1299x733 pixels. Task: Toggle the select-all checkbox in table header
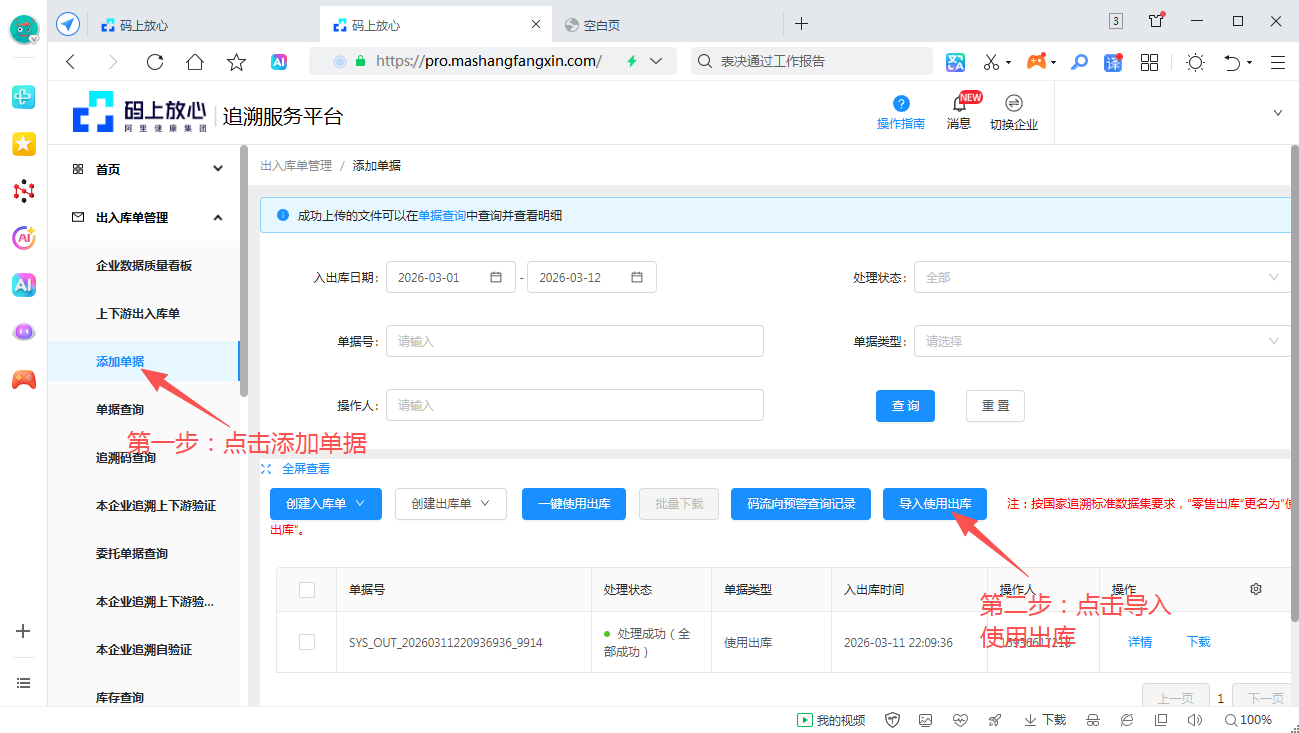[x=307, y=590]
